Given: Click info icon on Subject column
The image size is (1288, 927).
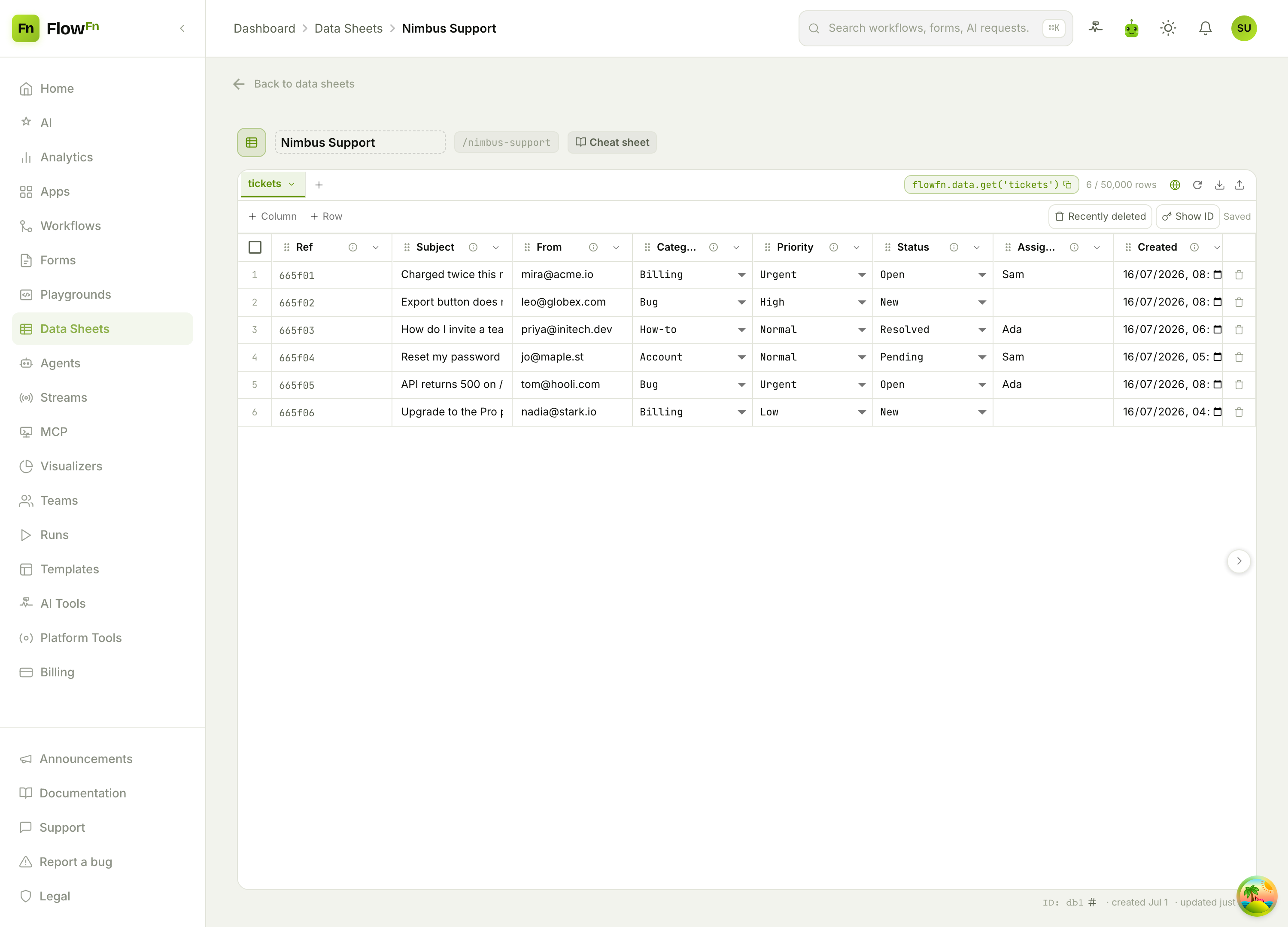Looking at the screenshot, I should 473,248.
